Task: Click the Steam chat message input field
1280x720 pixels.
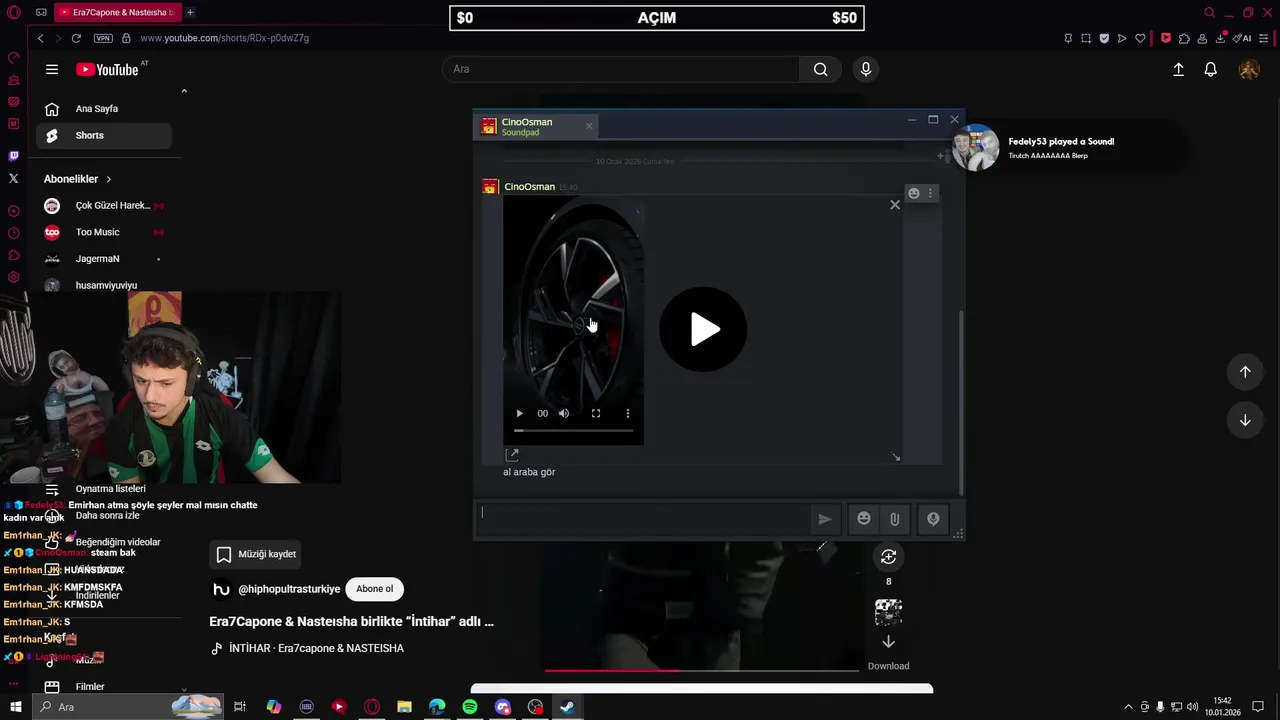Action: [x=645, y=518]
